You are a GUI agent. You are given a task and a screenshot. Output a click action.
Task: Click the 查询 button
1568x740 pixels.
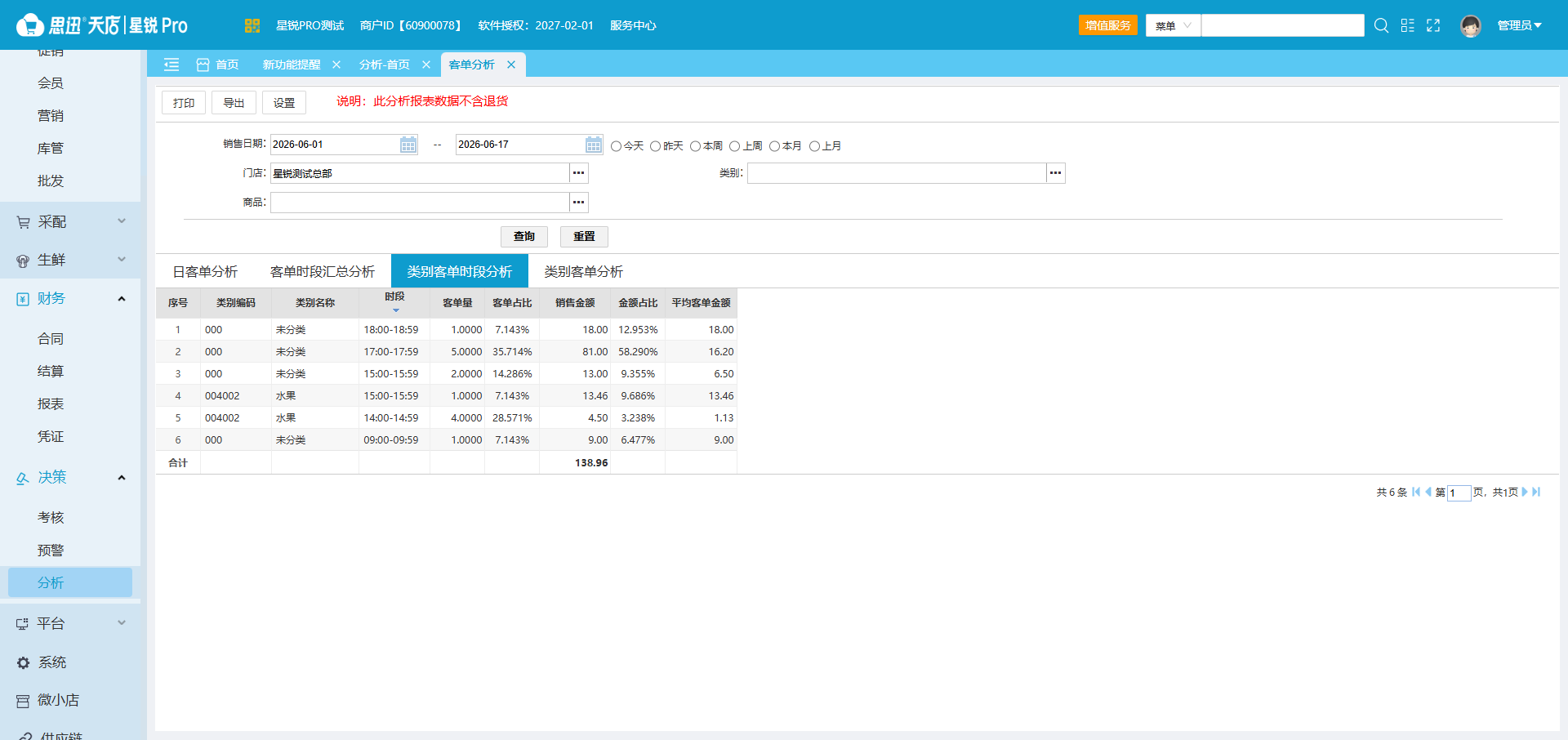[524, 237]
